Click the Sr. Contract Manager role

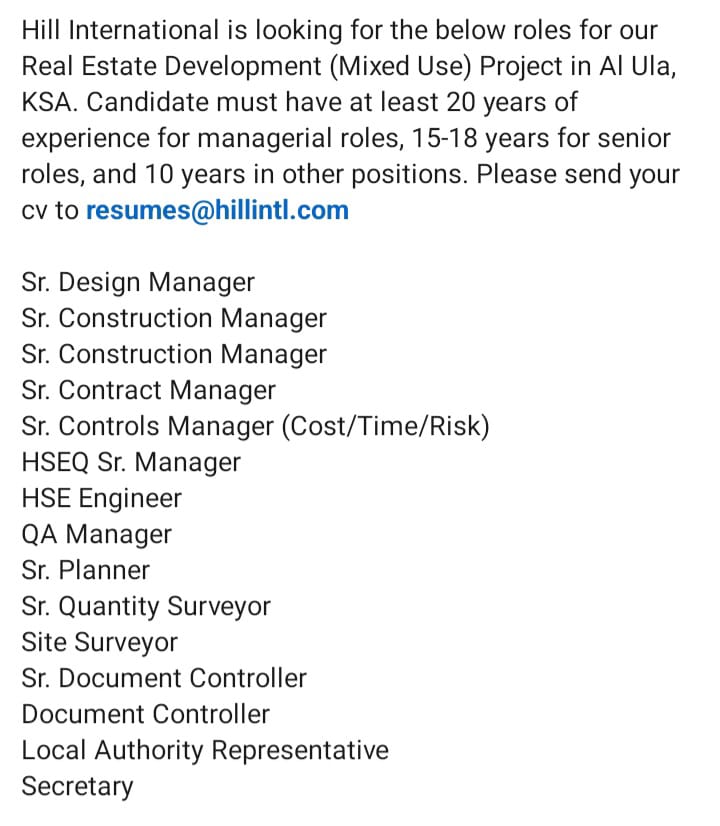[x=149, y=391]
